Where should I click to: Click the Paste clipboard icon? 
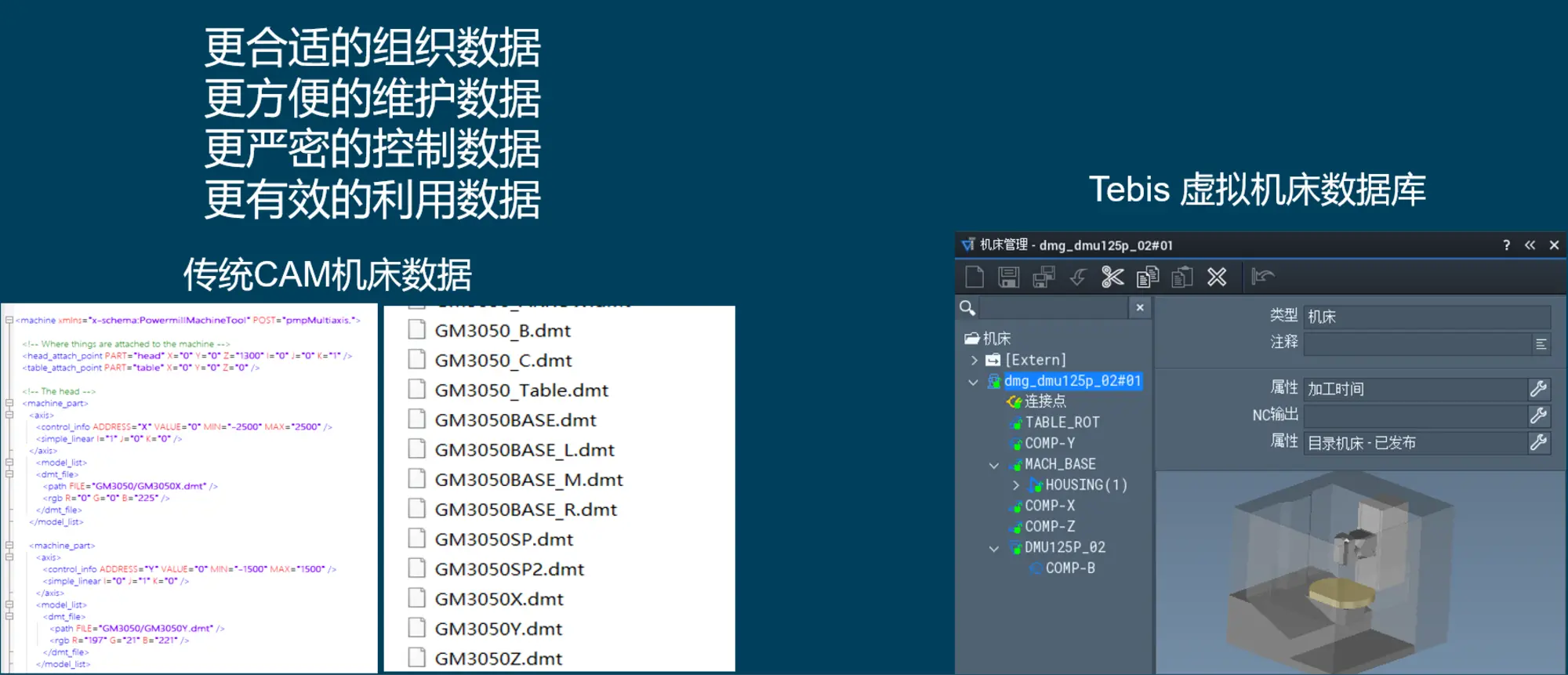click(x=1182, y=277)
